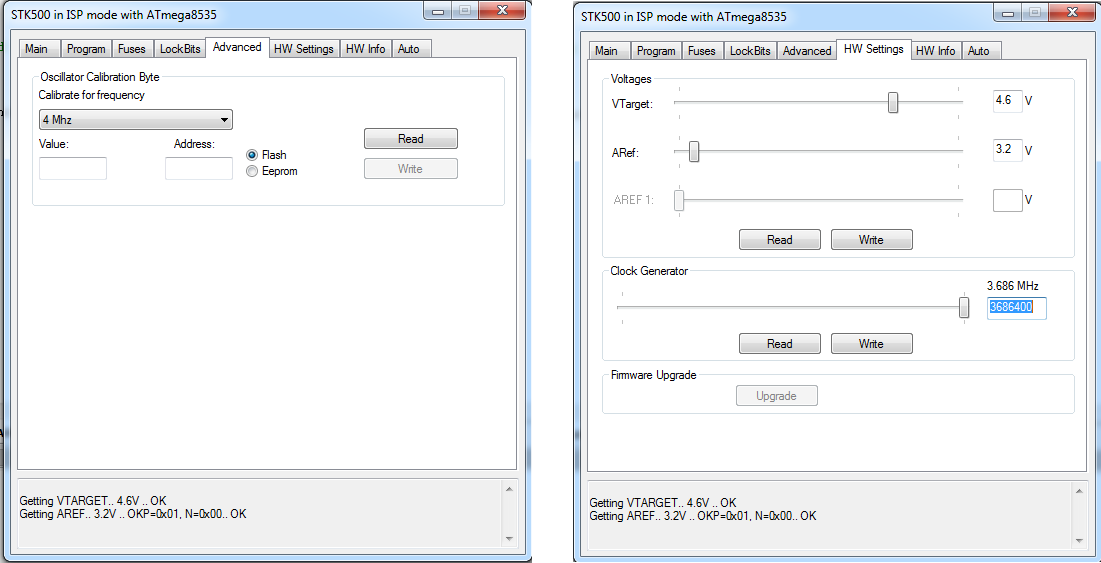
Task: Click the ARef voltage slider thumb
Action: (x=693, y=151)
